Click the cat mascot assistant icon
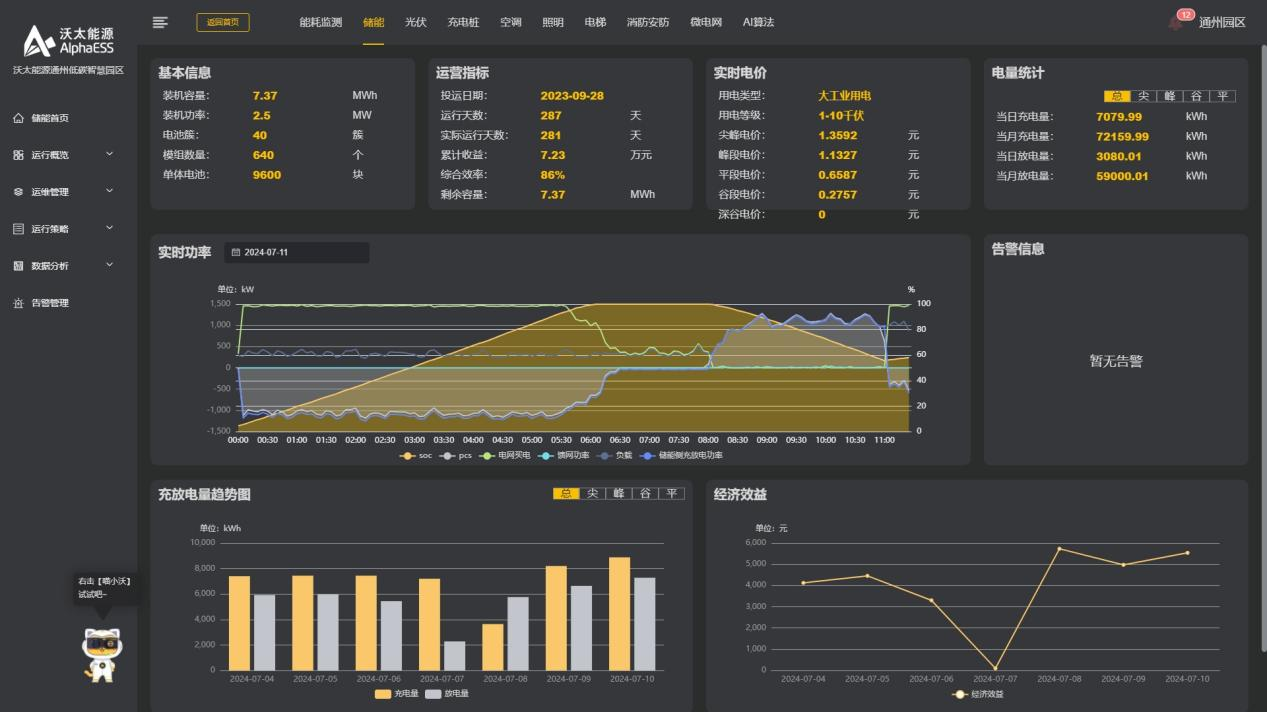The height and width of the screenshot is (712, 1267). tap(101, 655)
